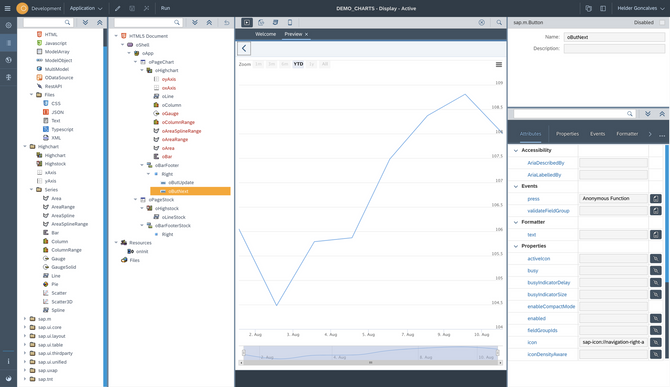The height and width of the screenshot is (387, 670).
Task: Click the magnifier icon in preview toolbar
Action: pos(499,22)
